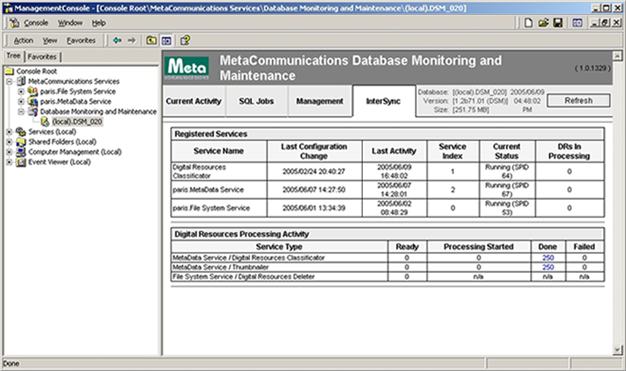
Task: Collapse Database Monitoring and Maintenance node
Action: 21,111
